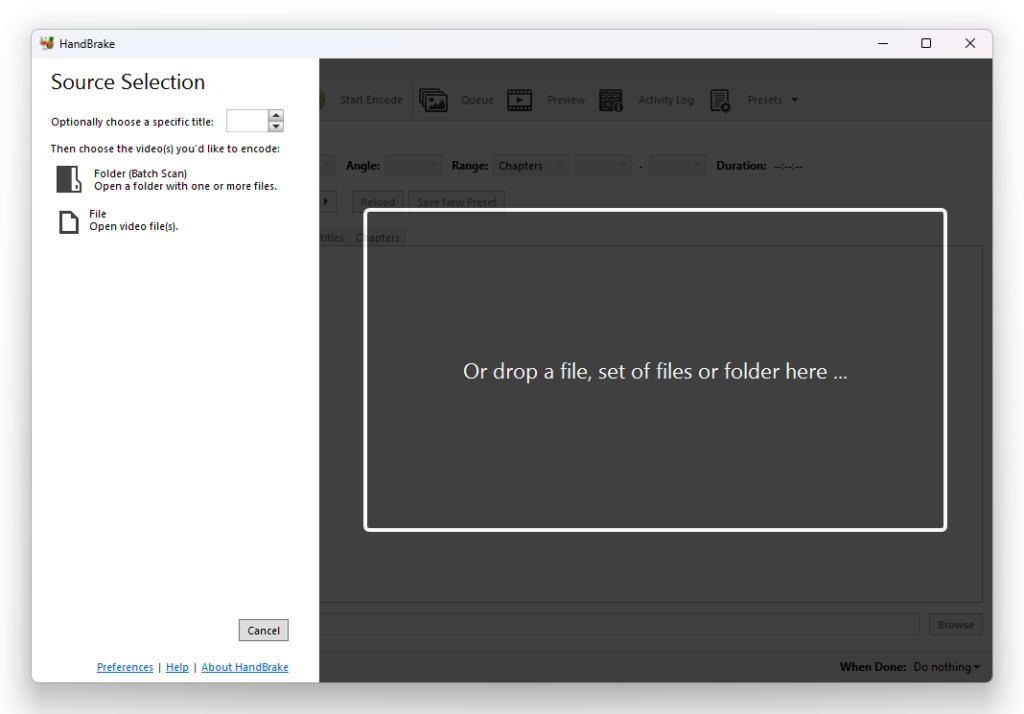
Task: Cancel the source selection
Action: coord(263,630)
